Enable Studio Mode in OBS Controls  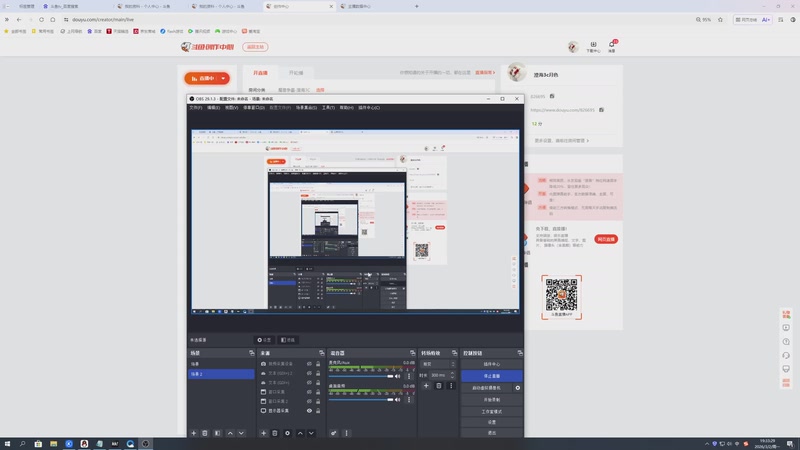tap(491, 411)
